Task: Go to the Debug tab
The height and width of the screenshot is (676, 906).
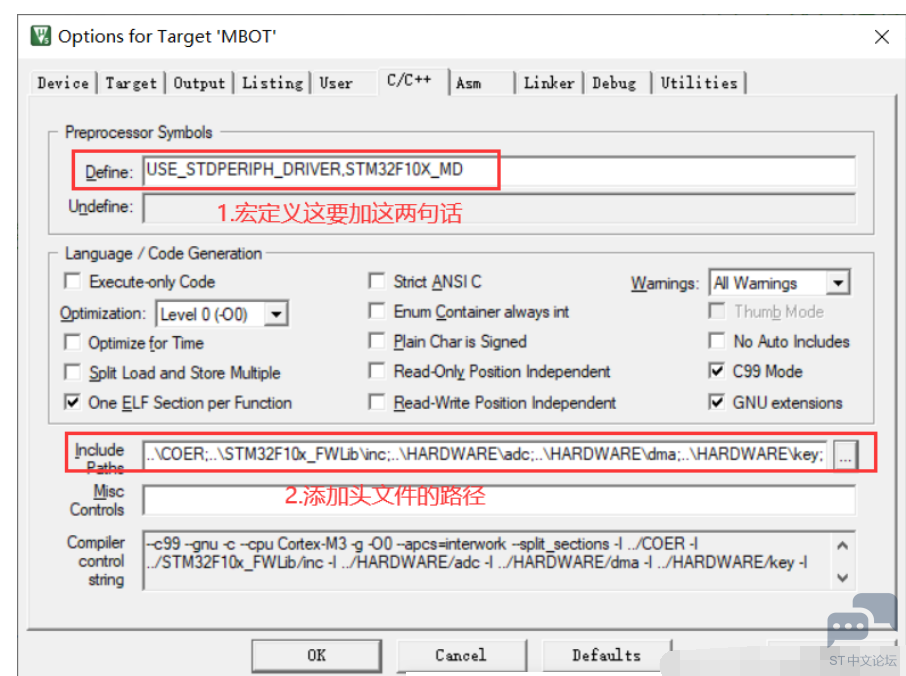Action: click(x=614, y=83)
